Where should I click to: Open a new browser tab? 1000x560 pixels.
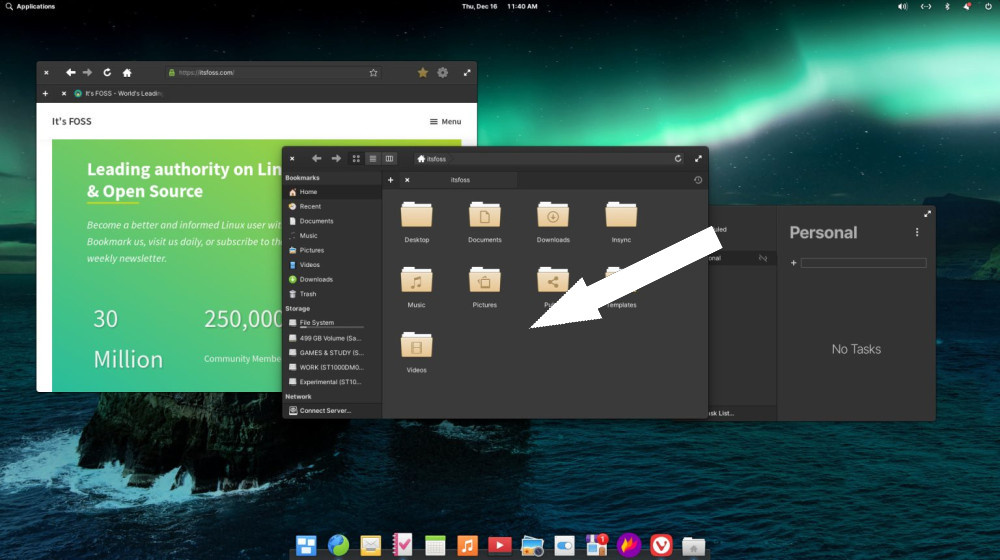click(x=45, y=93)
